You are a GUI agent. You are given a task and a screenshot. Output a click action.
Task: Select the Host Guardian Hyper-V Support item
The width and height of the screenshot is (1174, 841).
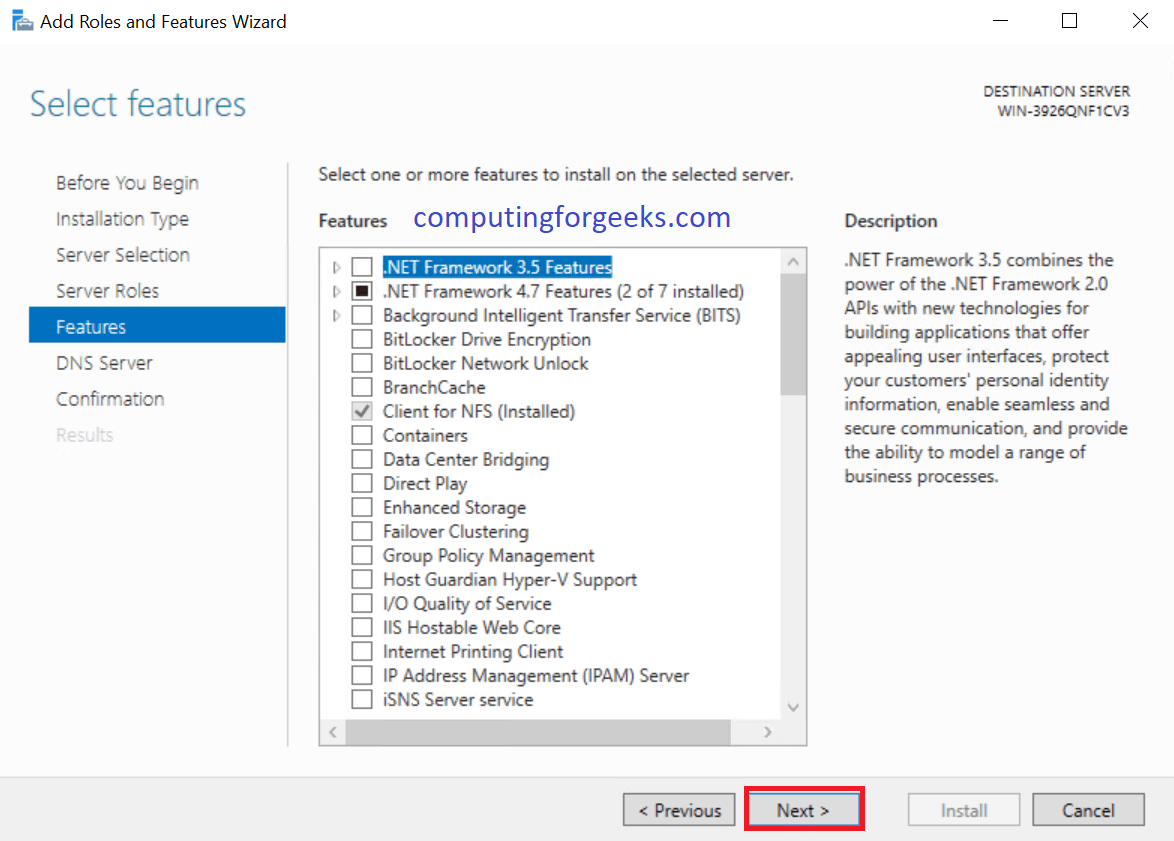[x=509, y=580]
